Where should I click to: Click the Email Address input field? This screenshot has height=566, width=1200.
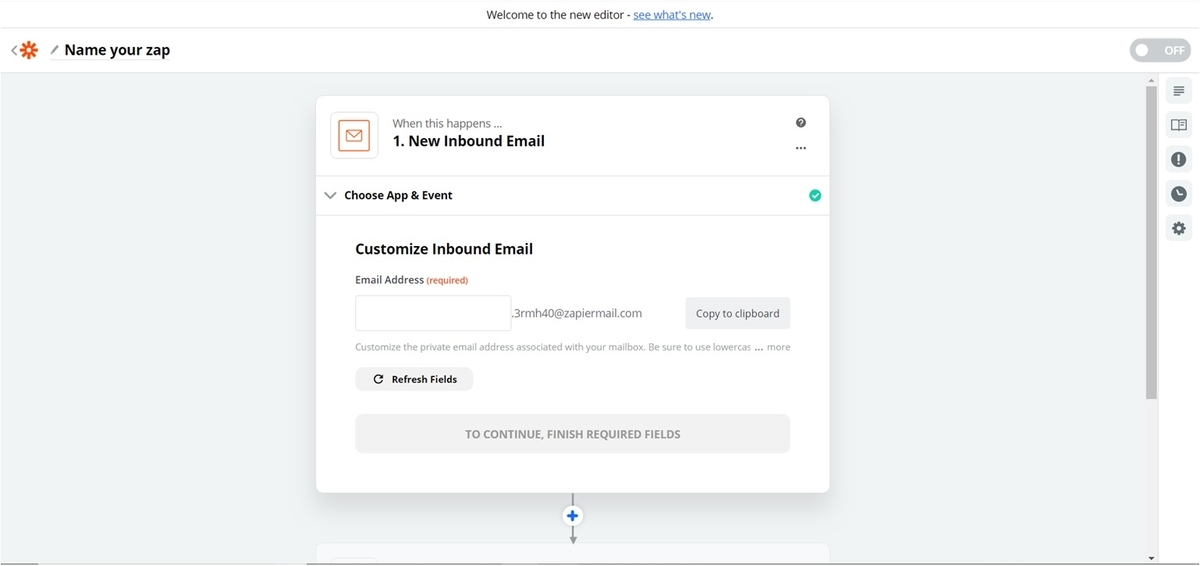[433, 313]
